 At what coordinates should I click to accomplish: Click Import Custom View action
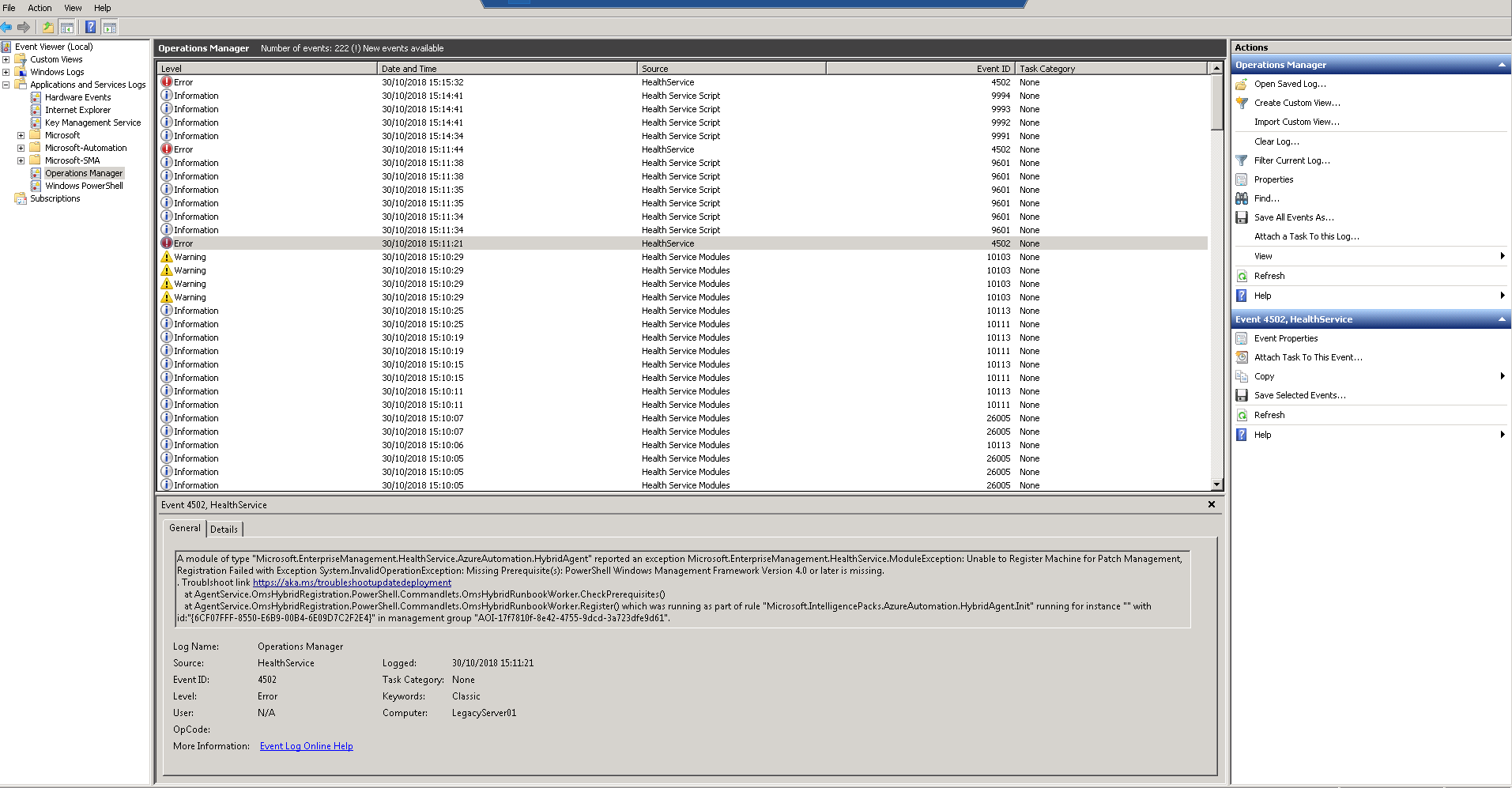point(1297,122)
